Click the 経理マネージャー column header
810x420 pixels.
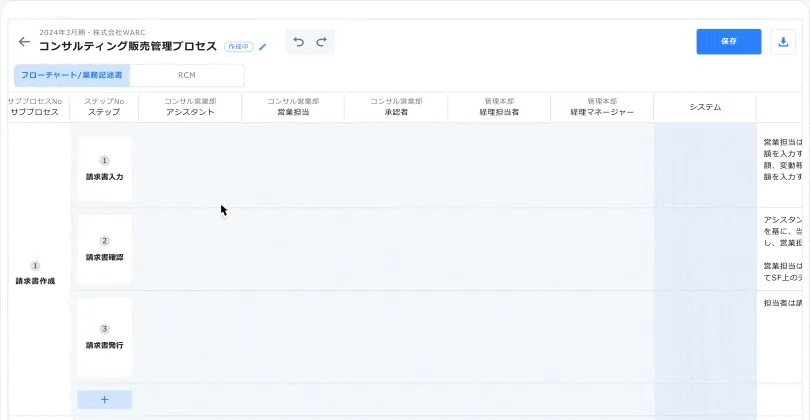click(x=602, y=108)
